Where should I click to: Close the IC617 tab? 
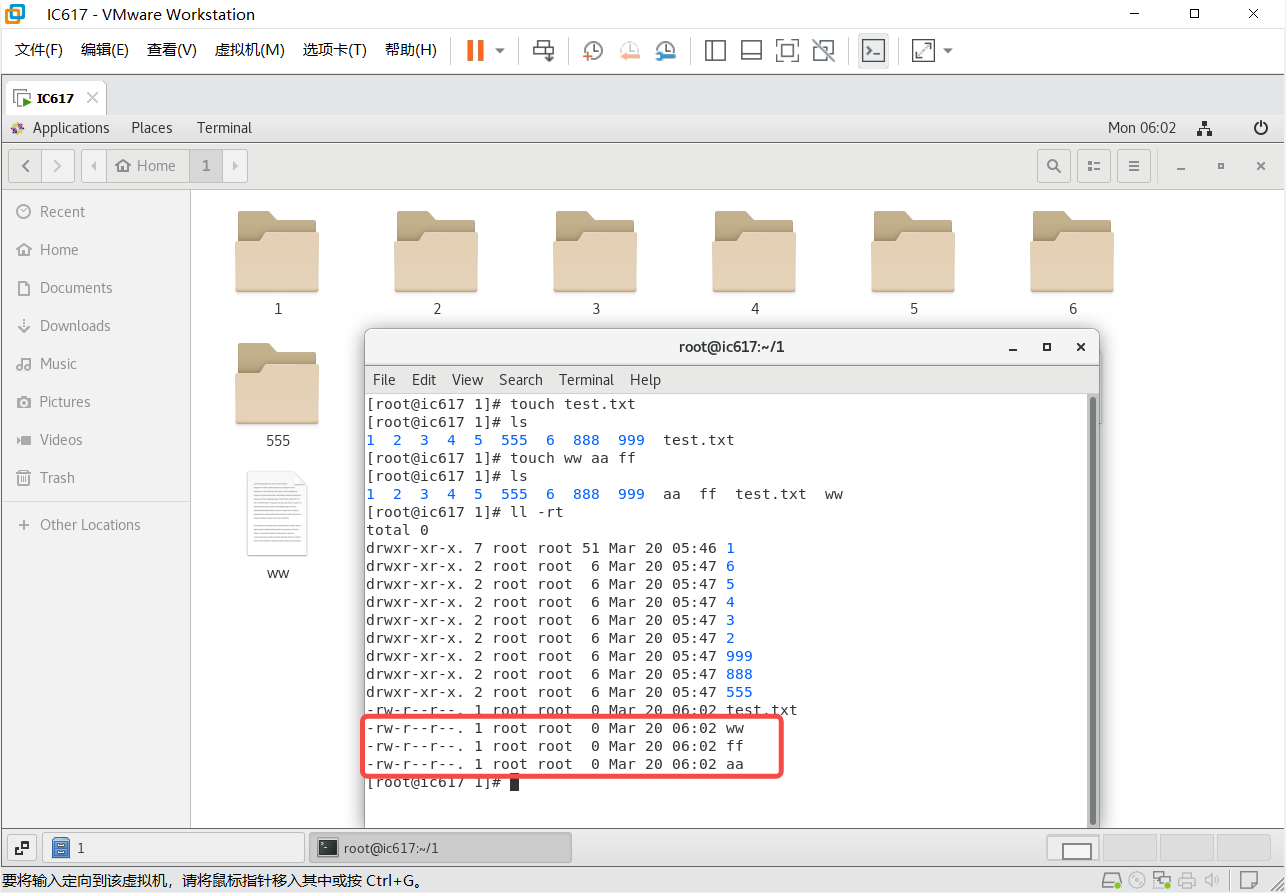pos(92,98)
